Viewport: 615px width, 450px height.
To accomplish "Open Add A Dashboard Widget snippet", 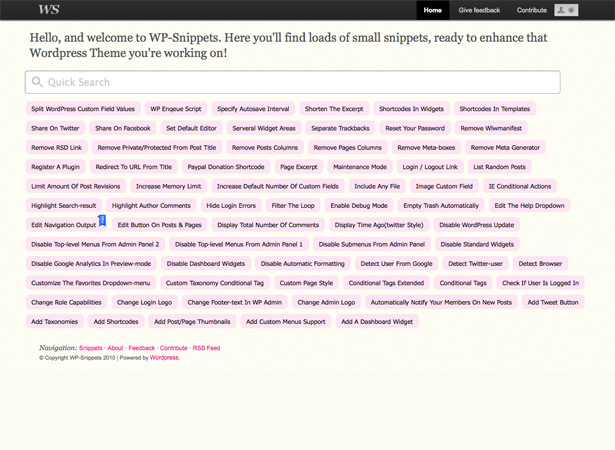I will 377,321.
